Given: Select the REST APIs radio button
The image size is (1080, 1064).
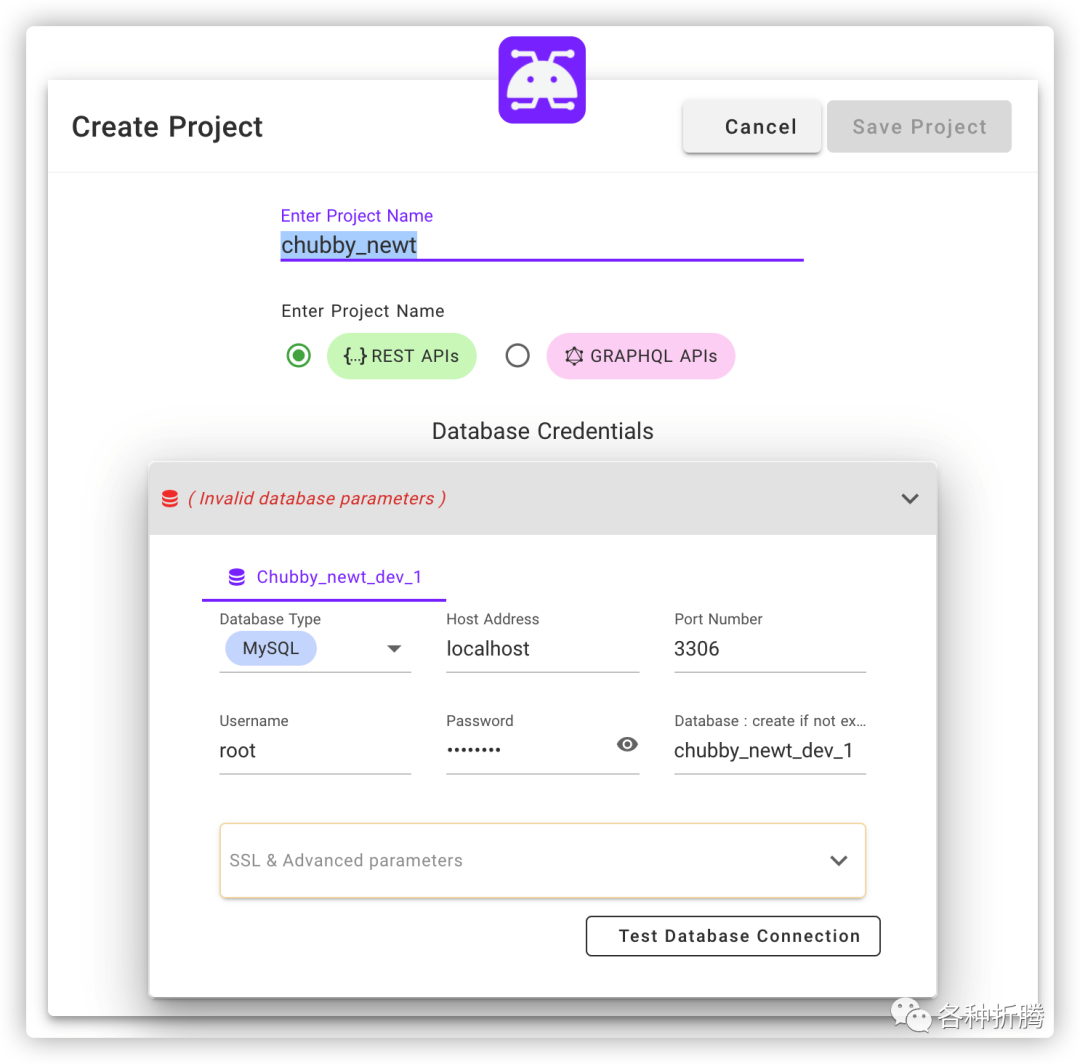Looking at the screenshot, I should pos(298,356).
